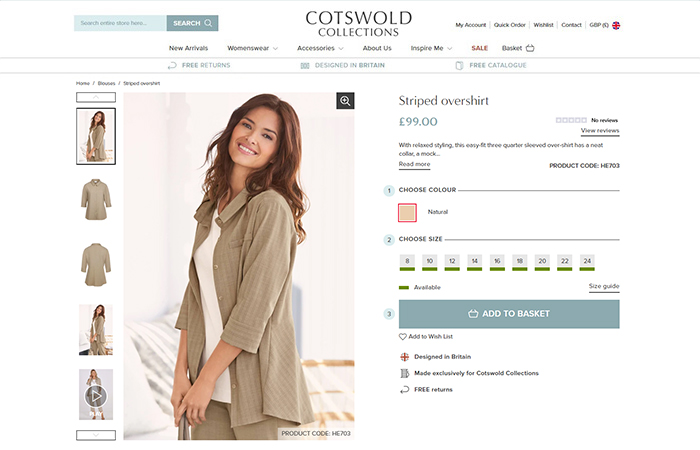Select size 12
The image size is (700, 450).
(x=452, y=262)
